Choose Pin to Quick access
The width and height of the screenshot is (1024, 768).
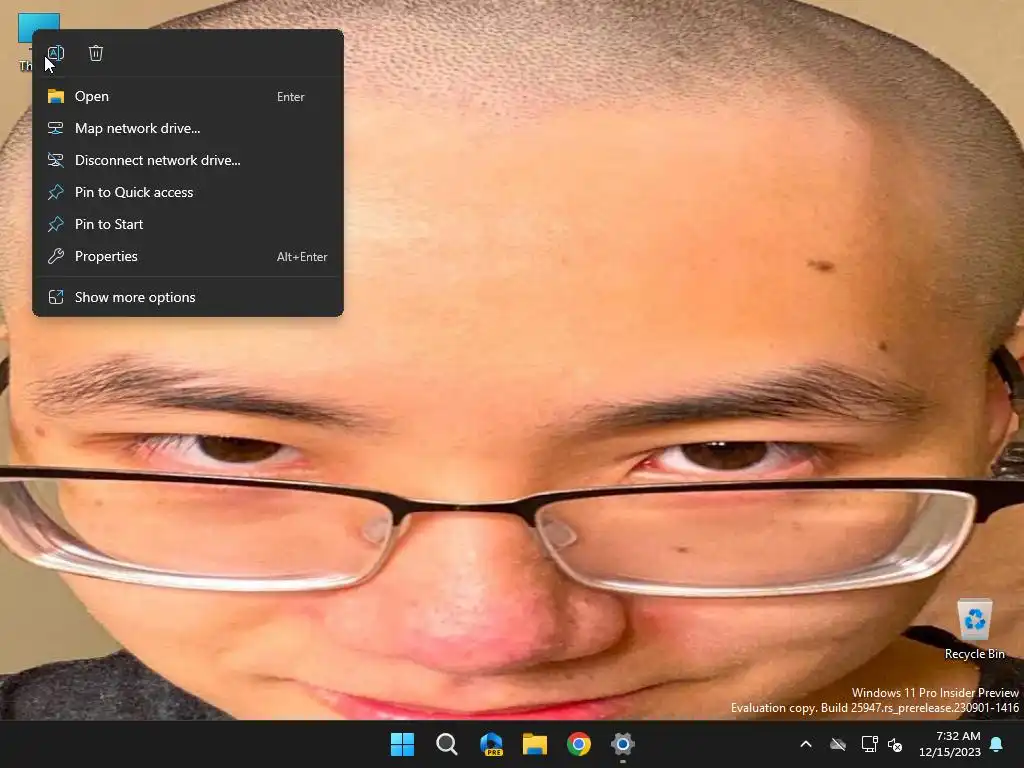pos(187,193)
